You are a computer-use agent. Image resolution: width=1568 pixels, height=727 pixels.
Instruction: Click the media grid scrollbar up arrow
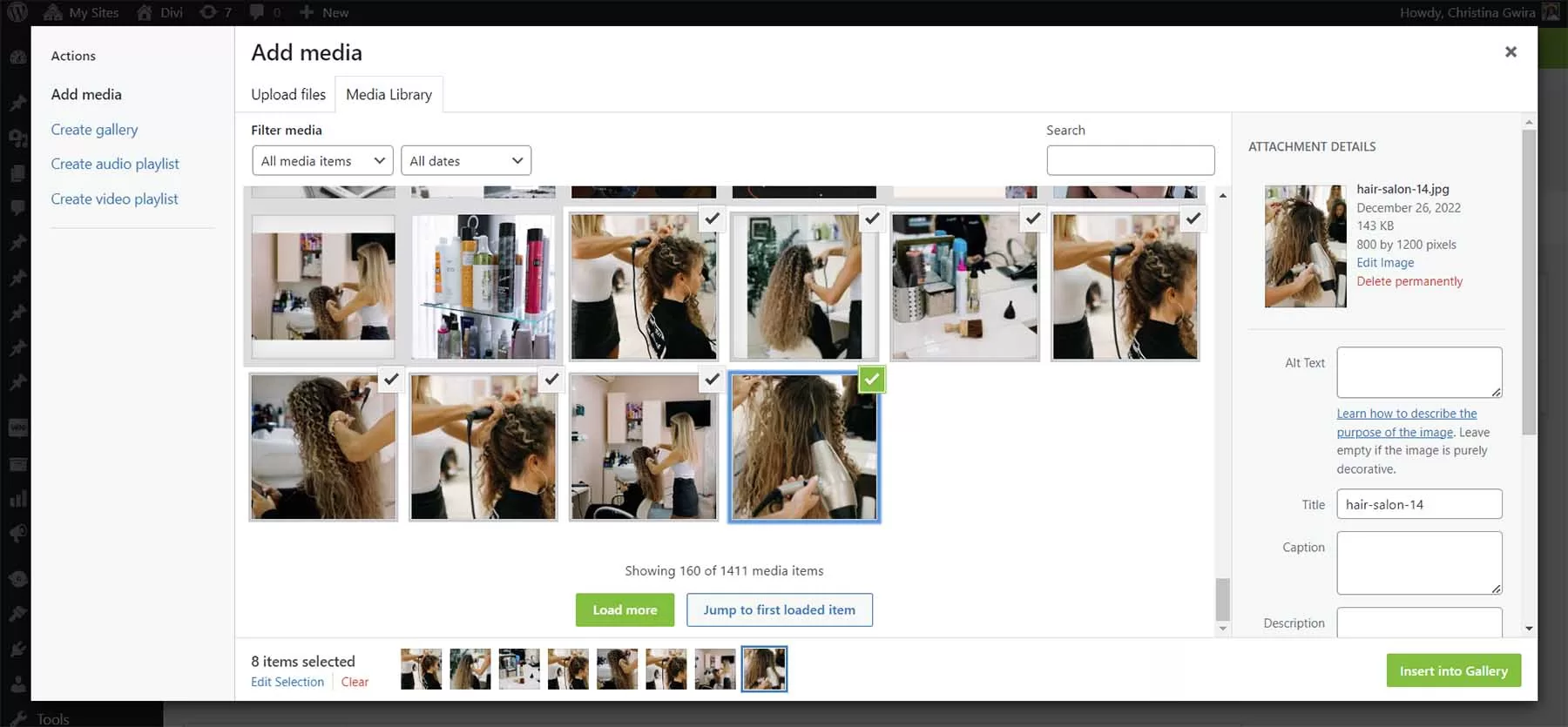pyautogui.click(x=1223, y=195)
